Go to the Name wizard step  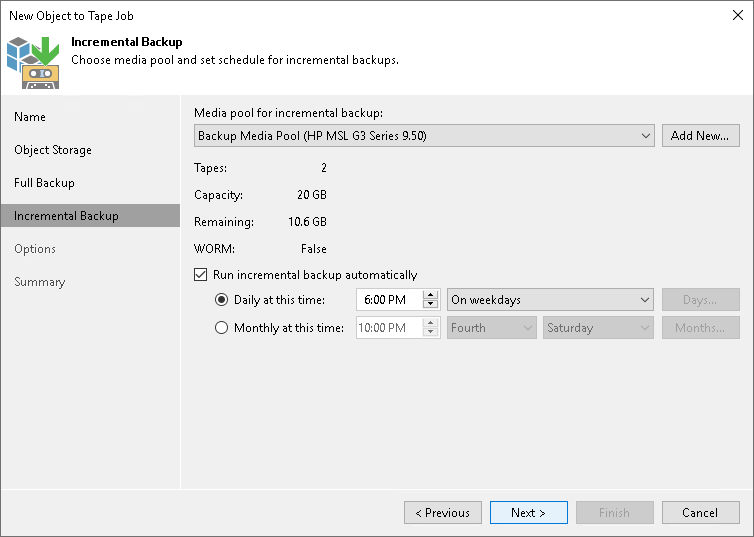30,117
